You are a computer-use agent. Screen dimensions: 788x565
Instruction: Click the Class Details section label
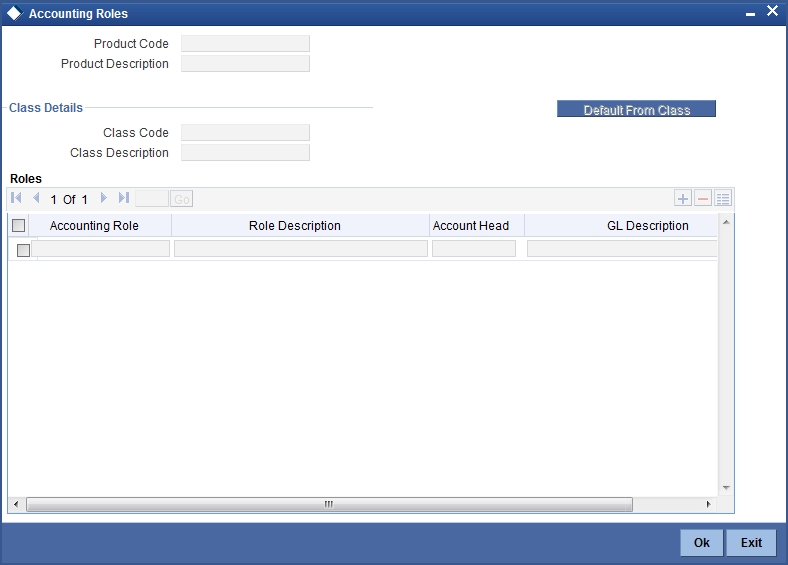pos(46,108)
